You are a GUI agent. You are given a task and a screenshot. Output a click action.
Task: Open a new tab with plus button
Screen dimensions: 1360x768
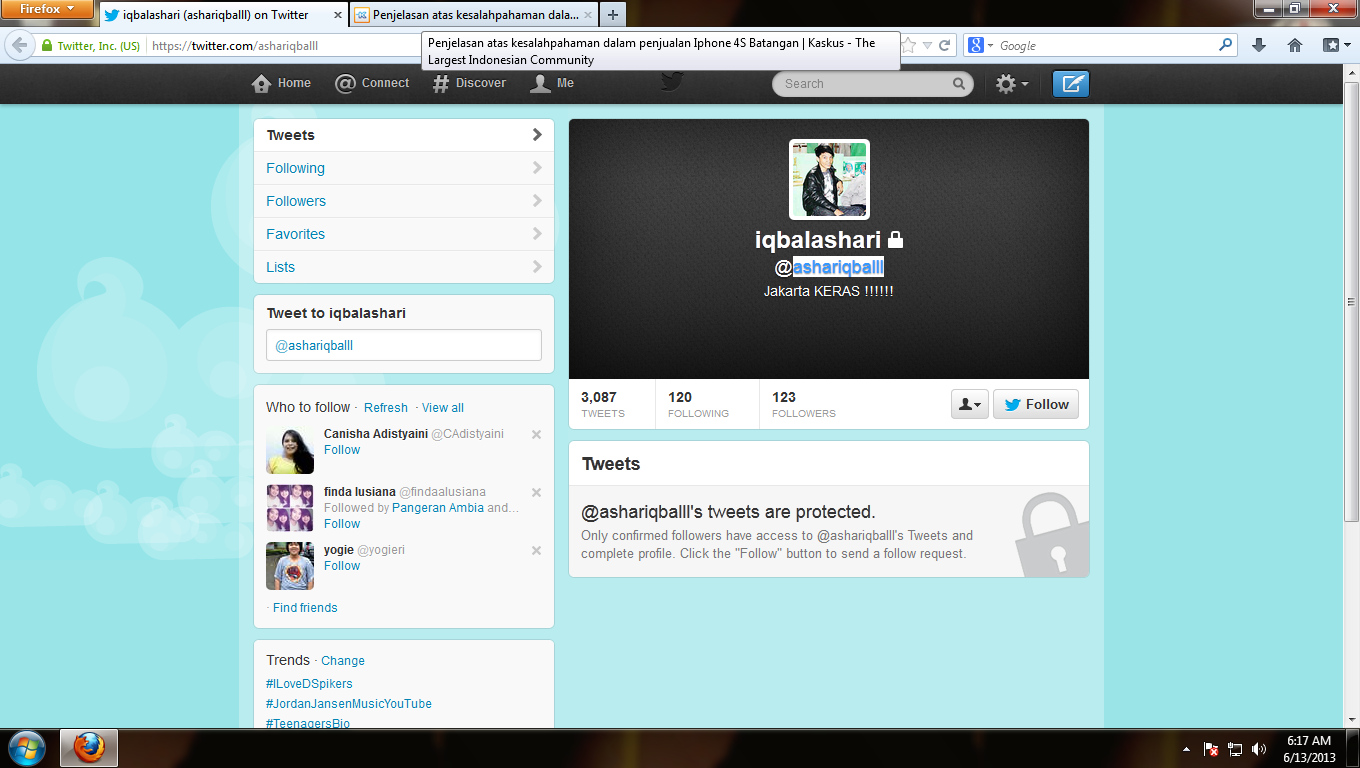tap(613, 15)
